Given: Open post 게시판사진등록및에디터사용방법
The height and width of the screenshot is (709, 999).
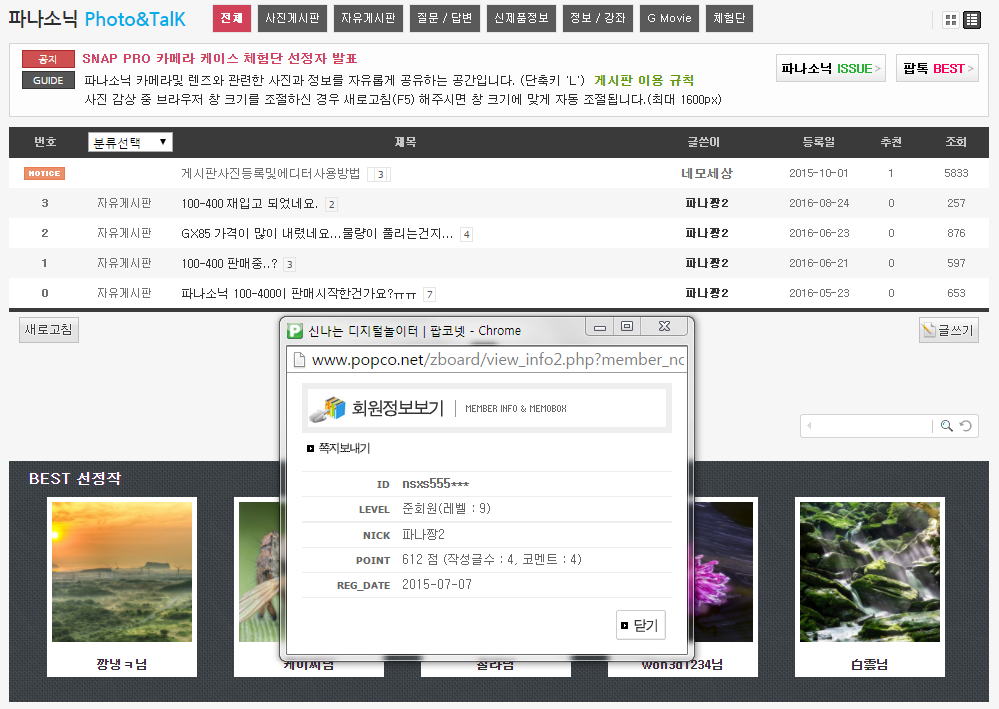Looking at the screenshot, I should (x=271, y=173).
